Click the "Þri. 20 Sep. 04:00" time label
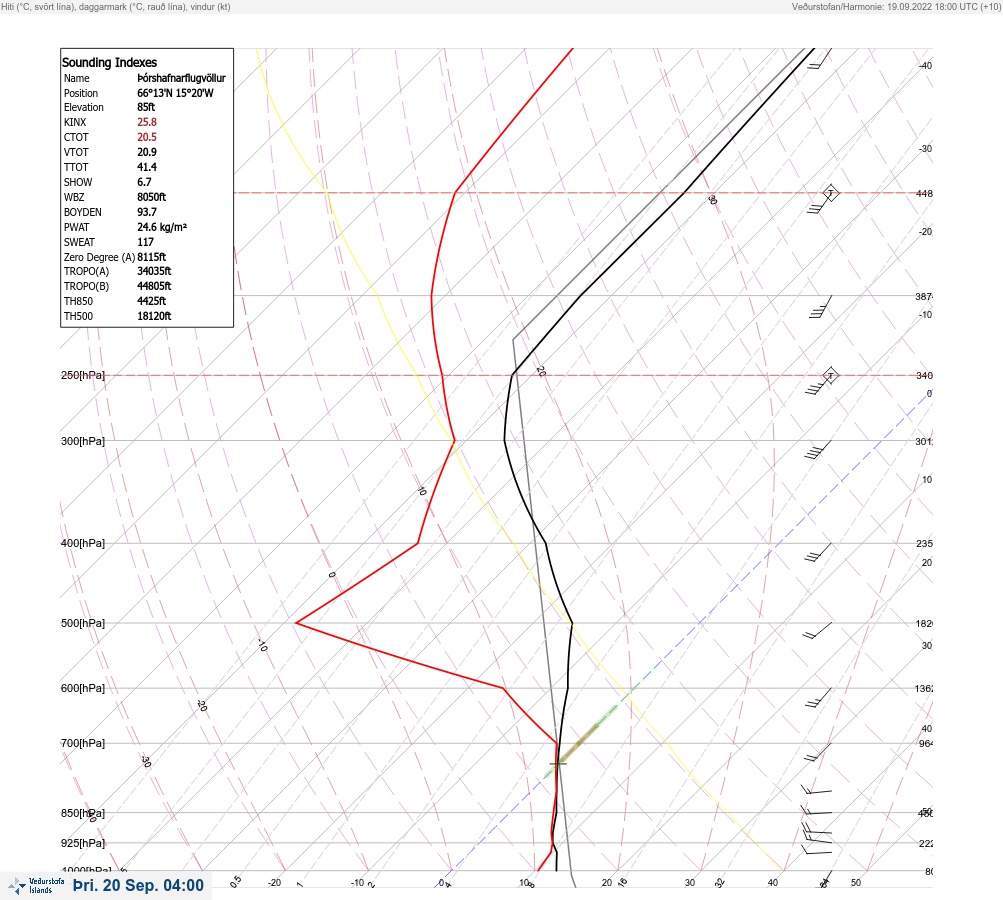This screenshot has height=900, width=1003. pos(138,885)
